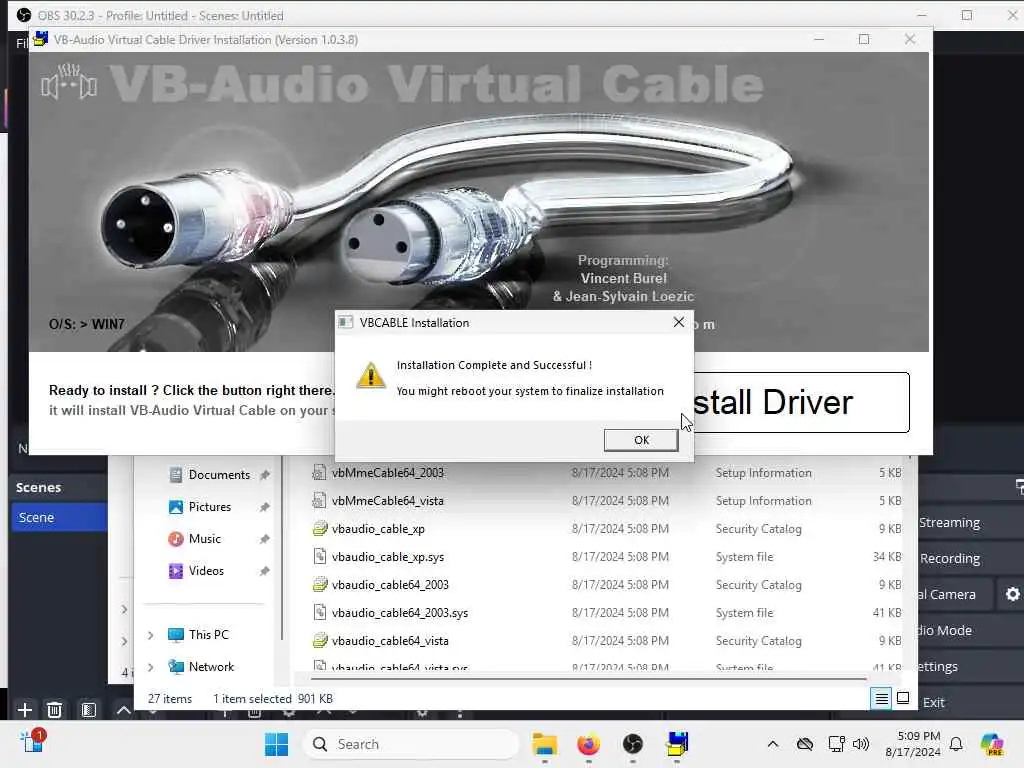The width and height of the screenshot is (1024, 768).
Task: Show hidden system tray icons
Action: point(773,744)
